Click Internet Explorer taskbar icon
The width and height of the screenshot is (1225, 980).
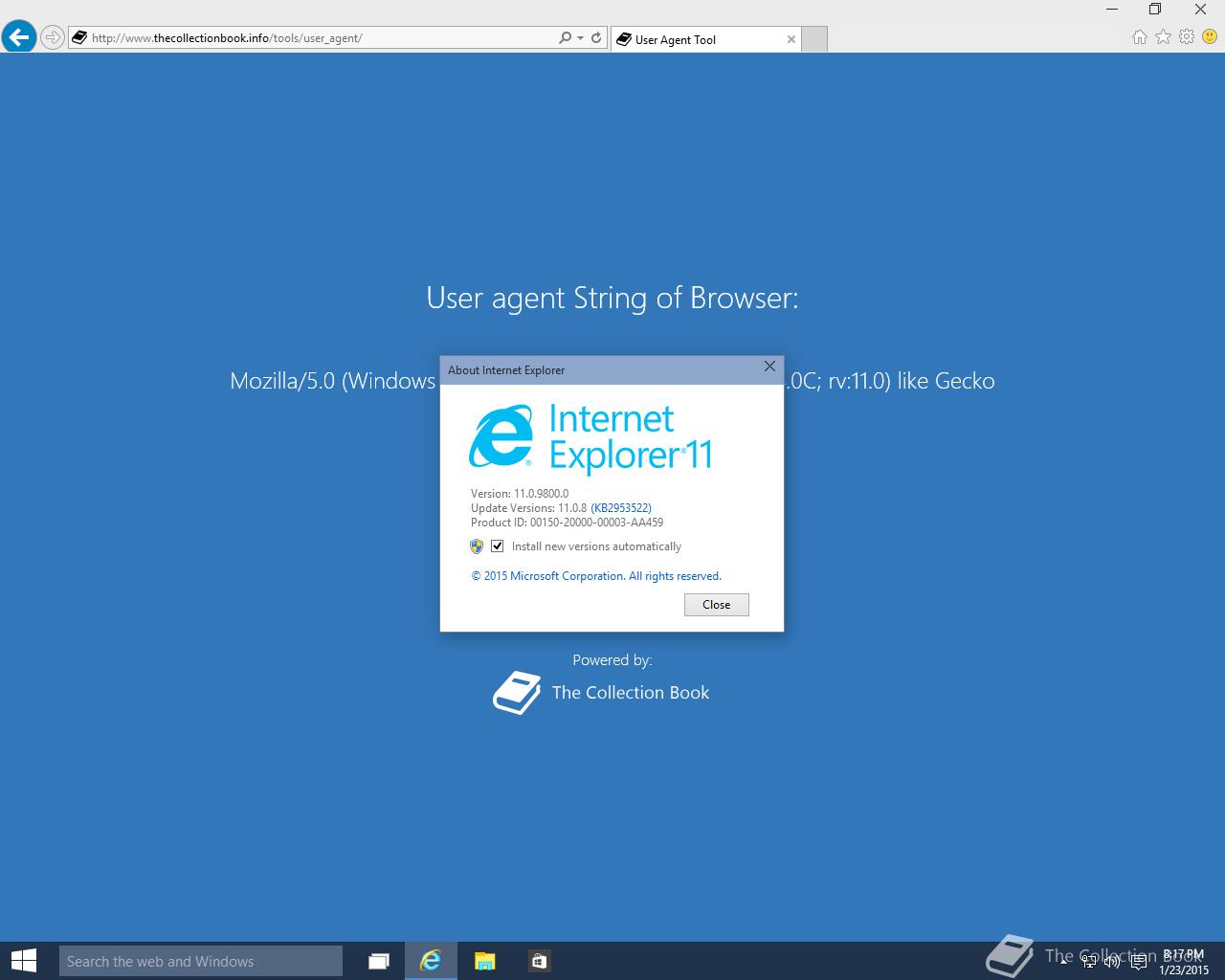pyautogui.click(x=431, y=961)
